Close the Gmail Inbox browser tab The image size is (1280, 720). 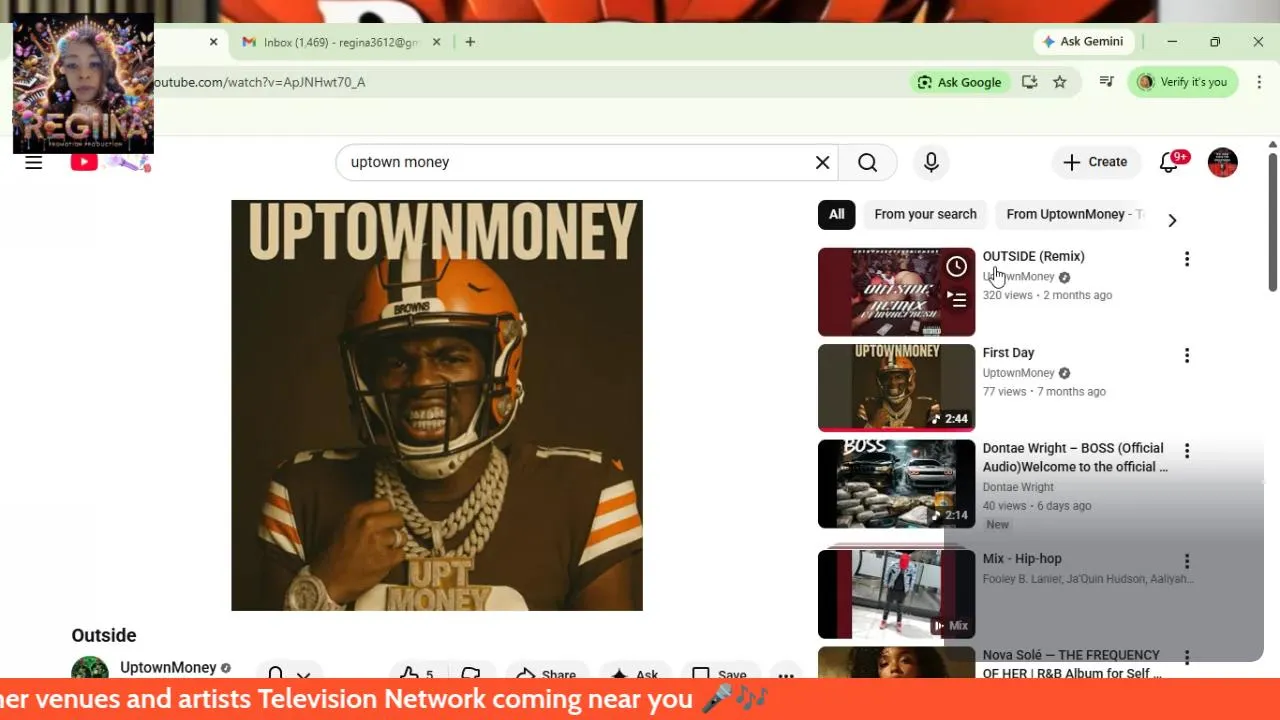436,42
